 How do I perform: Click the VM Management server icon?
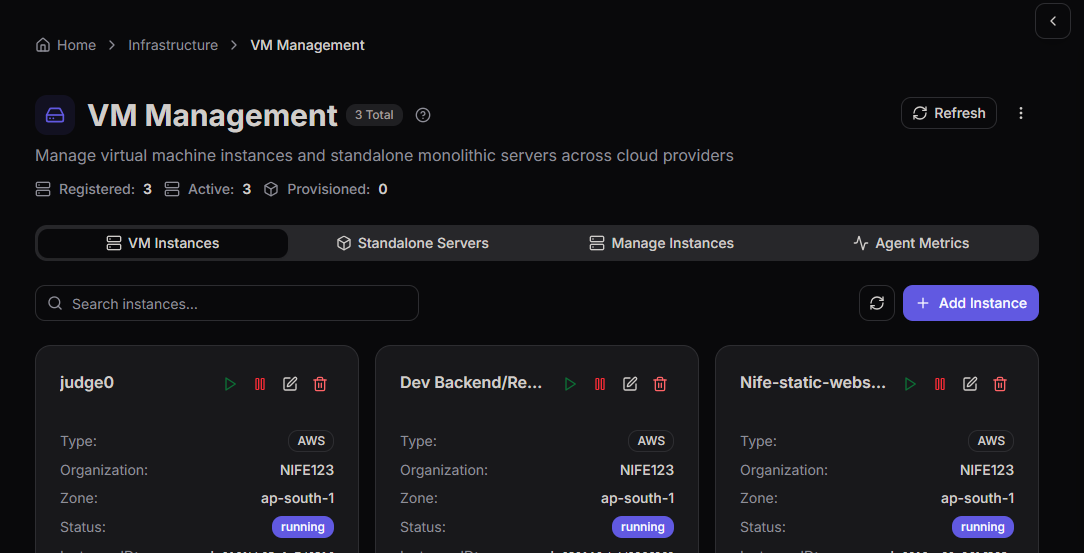click(55, 115)
